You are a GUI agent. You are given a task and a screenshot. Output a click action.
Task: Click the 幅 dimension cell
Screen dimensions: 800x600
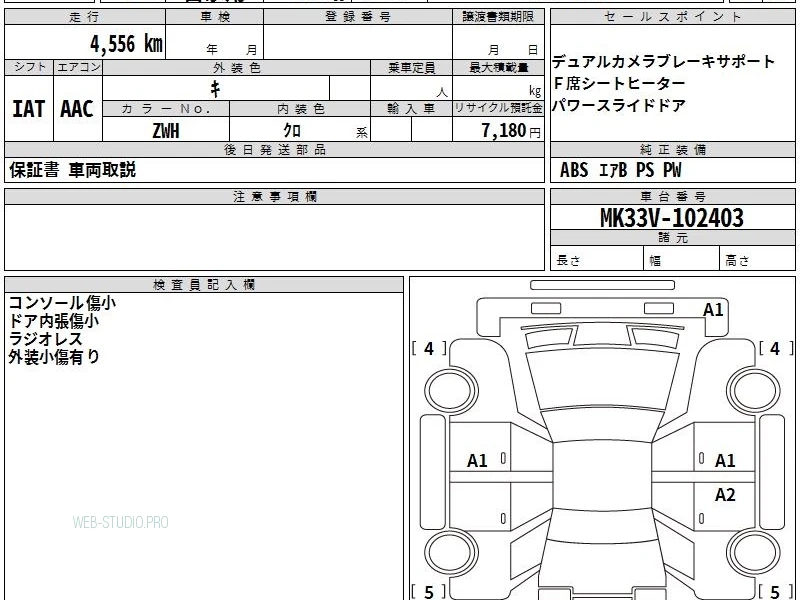coord(682,258)
